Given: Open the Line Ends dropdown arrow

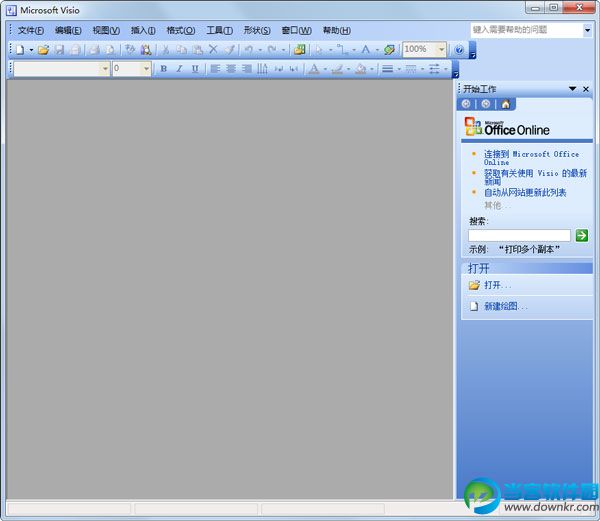Looking at the screenshot, I should [x=446, y=69].
